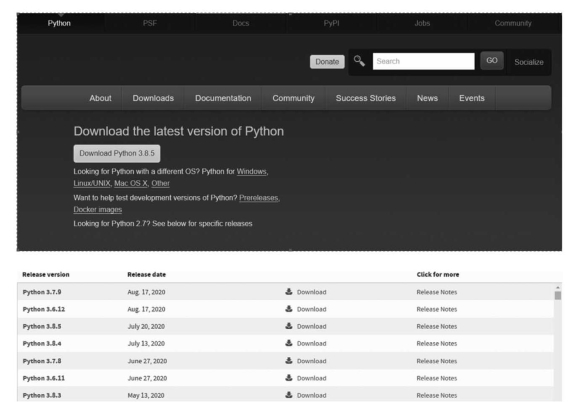Open the Success Stories menu
This screenshot has height=402, width=579.
(x=366, y=98)
